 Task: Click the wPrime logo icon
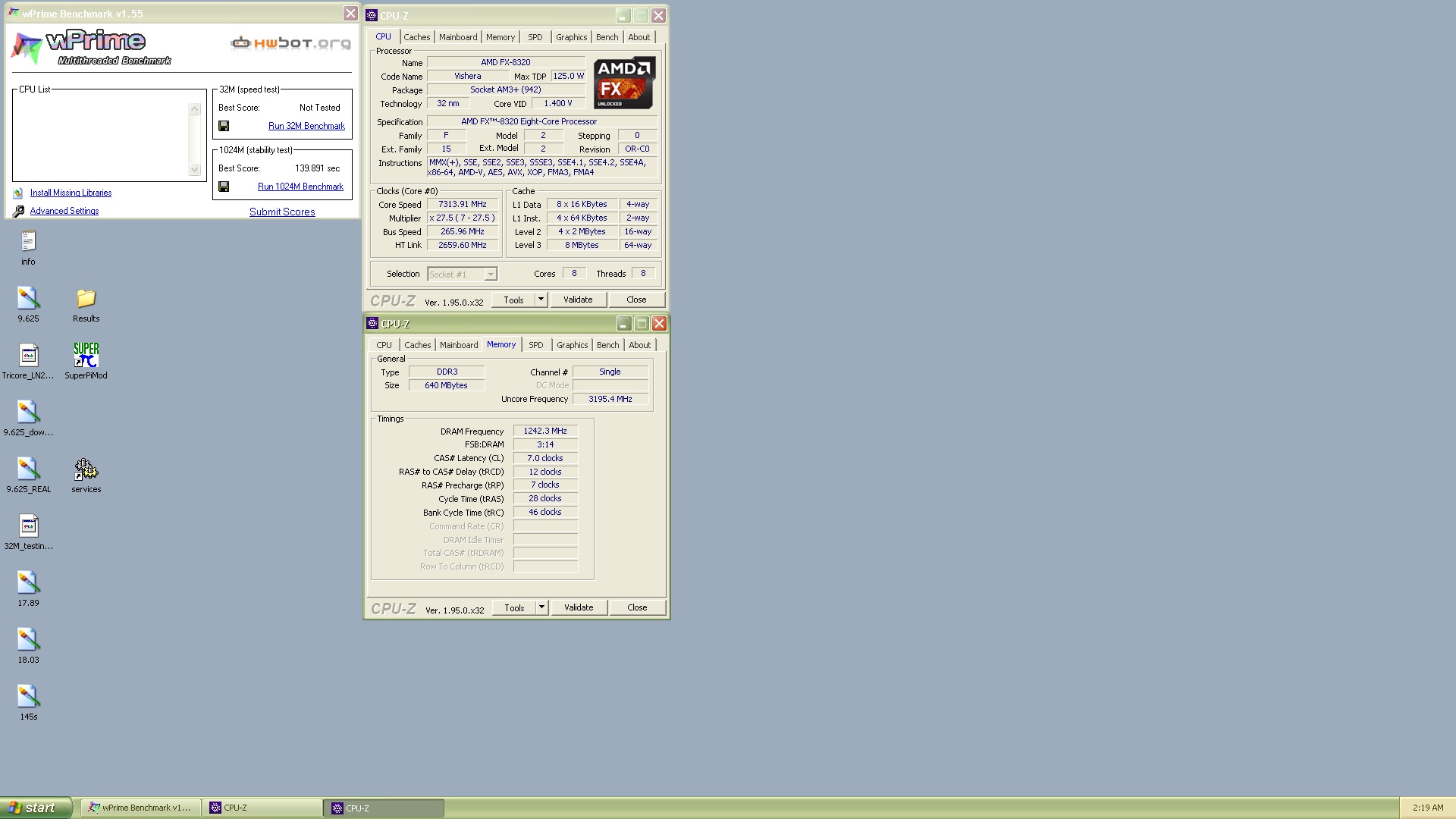(x=27, y=49)
